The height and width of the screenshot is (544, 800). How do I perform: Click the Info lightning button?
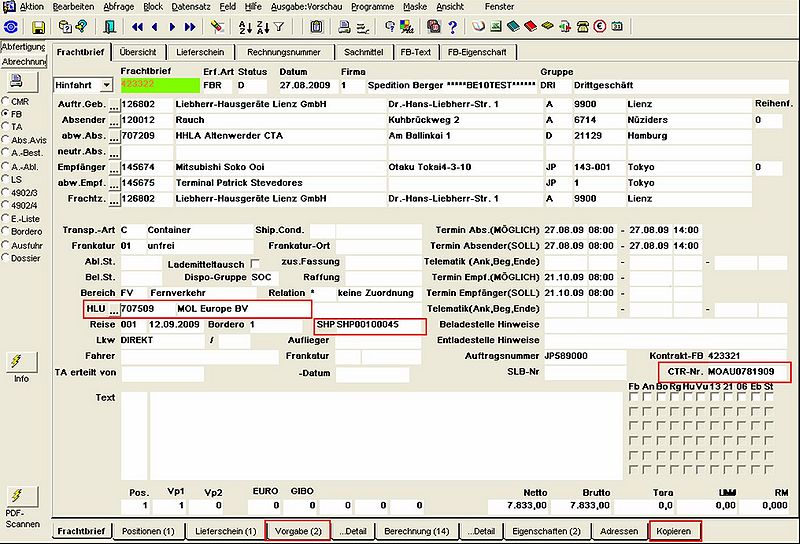(x=21, y=362)
